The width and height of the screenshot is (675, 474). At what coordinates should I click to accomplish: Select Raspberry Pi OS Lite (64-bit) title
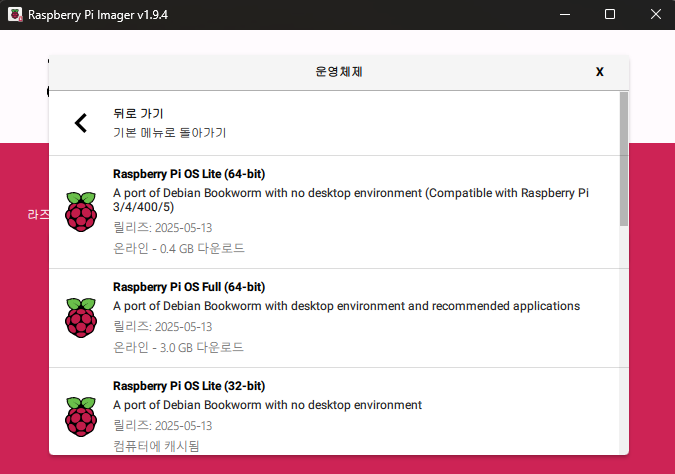[x=189, y=174]
